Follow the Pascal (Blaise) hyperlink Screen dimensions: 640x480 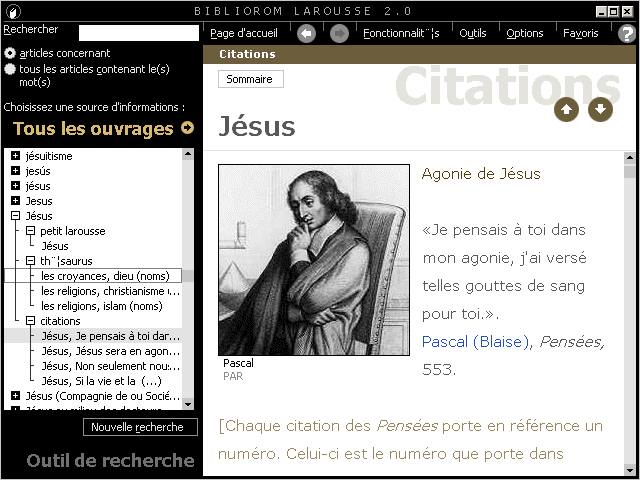[x=476, y=342]
